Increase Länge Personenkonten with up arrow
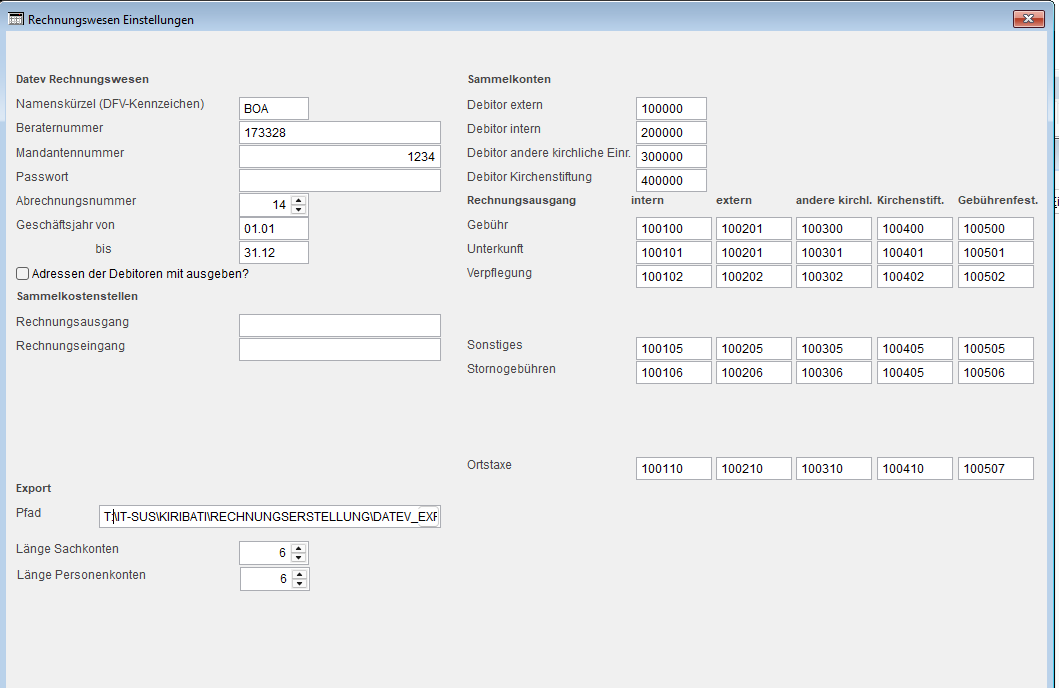1059x688 pixels. (x=300, y=574)
